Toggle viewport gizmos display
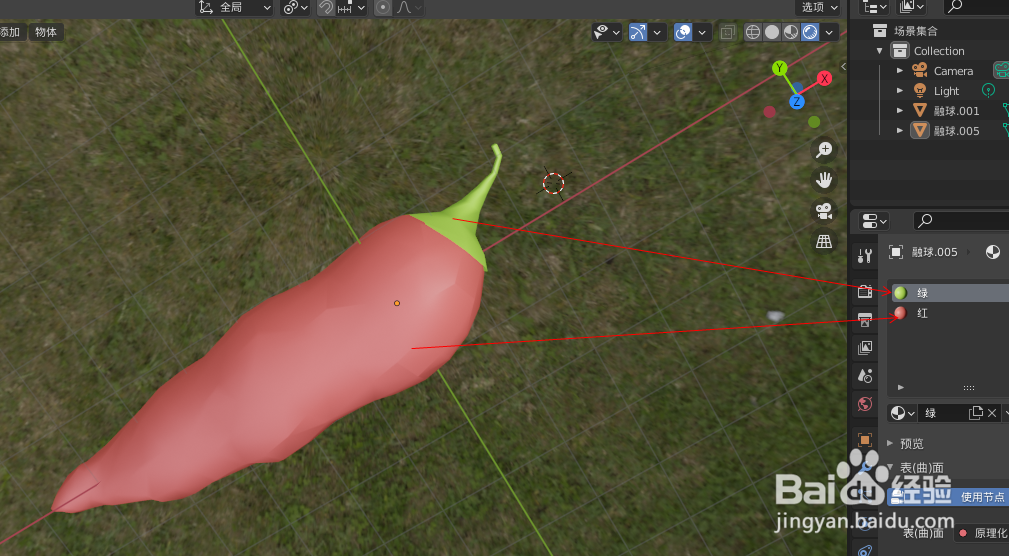This screenshot has height=556, width=1009. click(638, 32)
